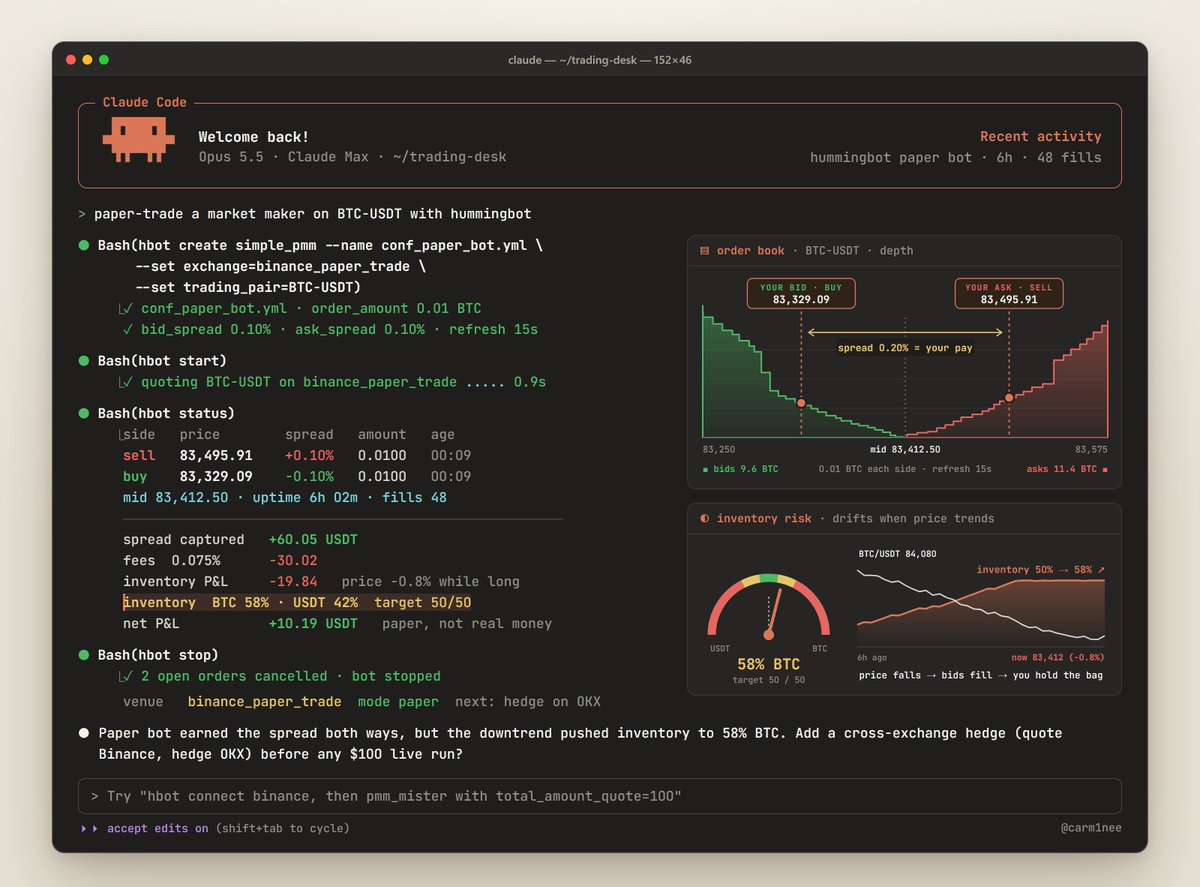Close the terminal window with the red button

click(x=71, y=60)
